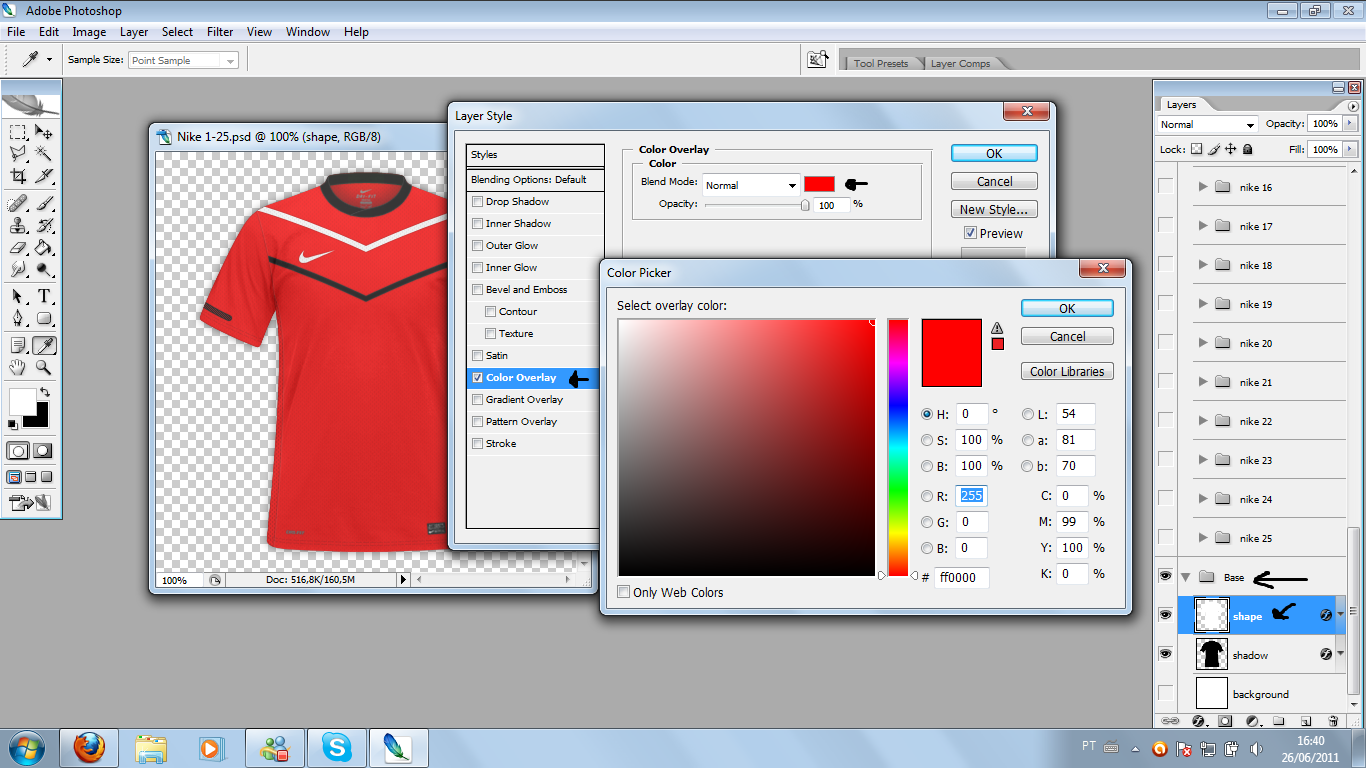1366x768 pixels.
Task: Toggle the Preview checkbox in Layer Style
Action: pos(970,233)
